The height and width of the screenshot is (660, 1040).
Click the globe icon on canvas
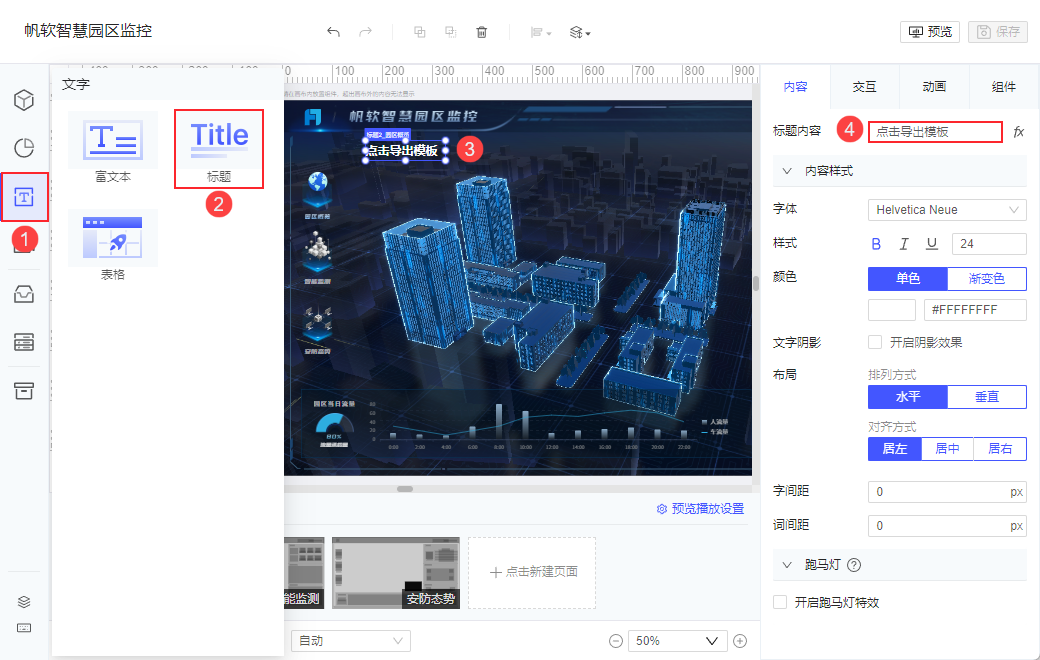[x=318, y=182]
